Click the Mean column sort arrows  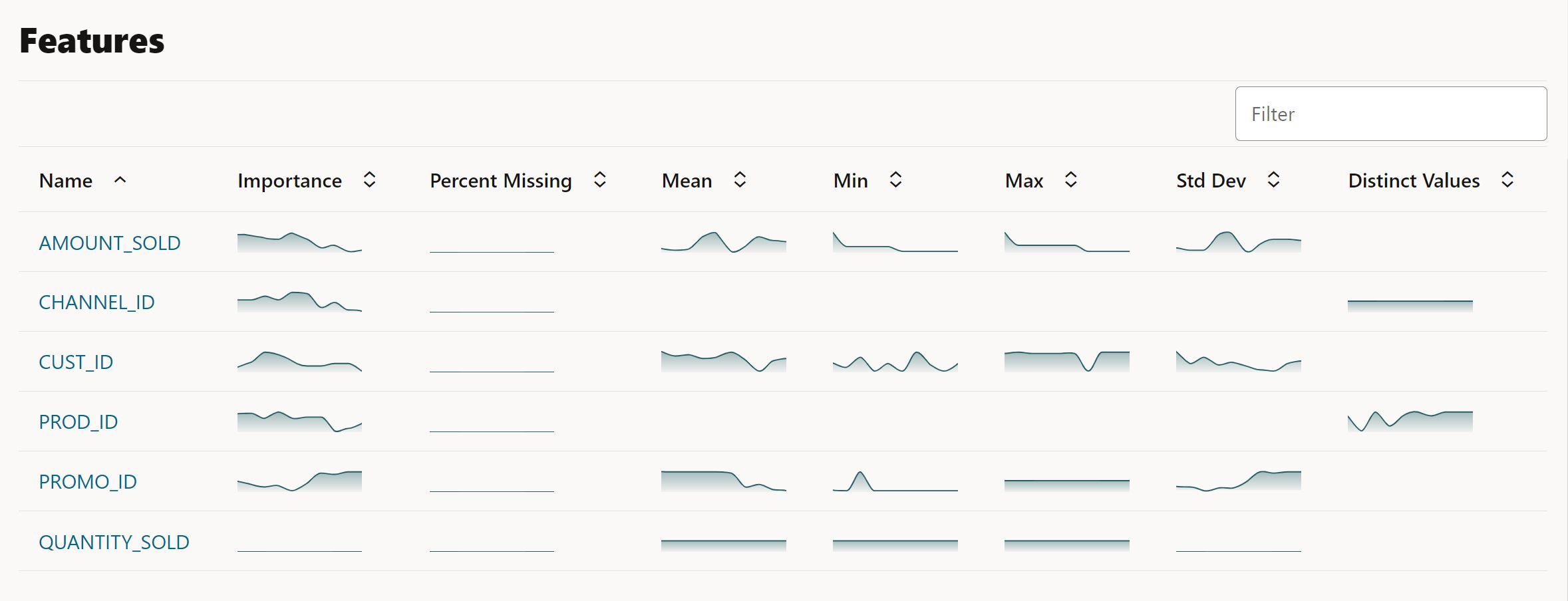tap(740, 180)
